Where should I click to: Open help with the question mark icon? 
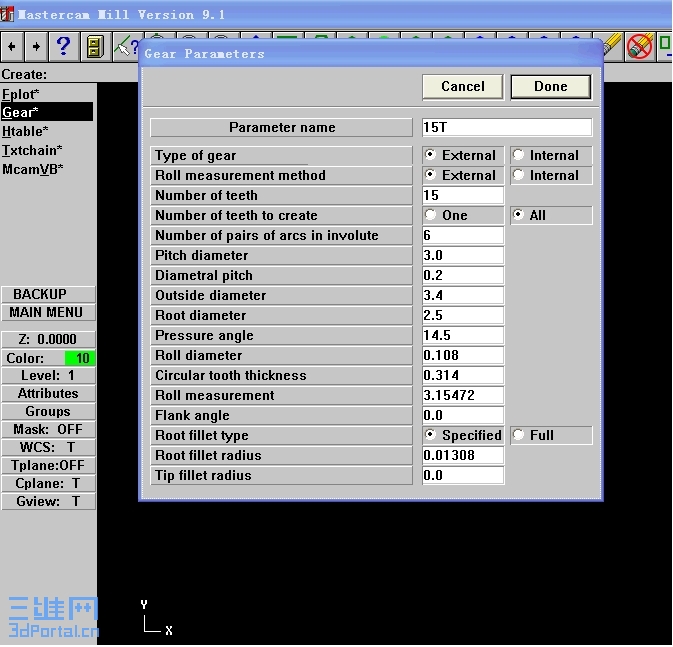64,46
